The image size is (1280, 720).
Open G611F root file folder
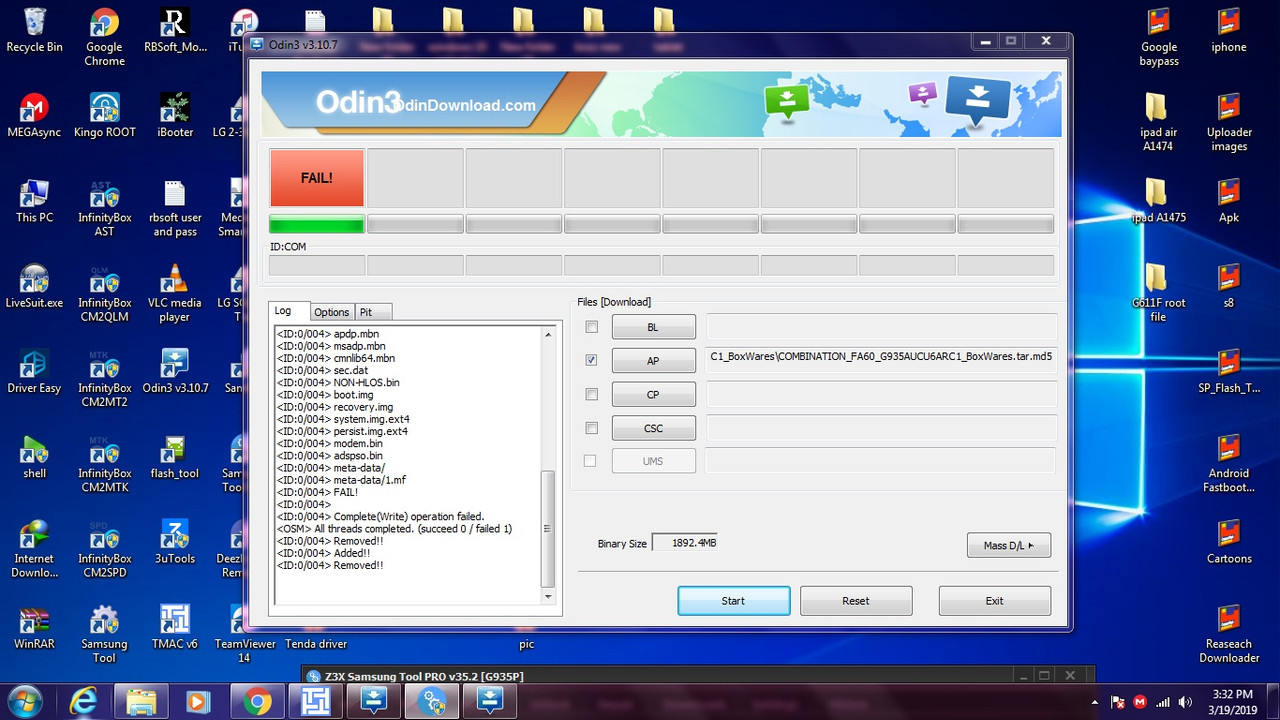point(1157,293)
